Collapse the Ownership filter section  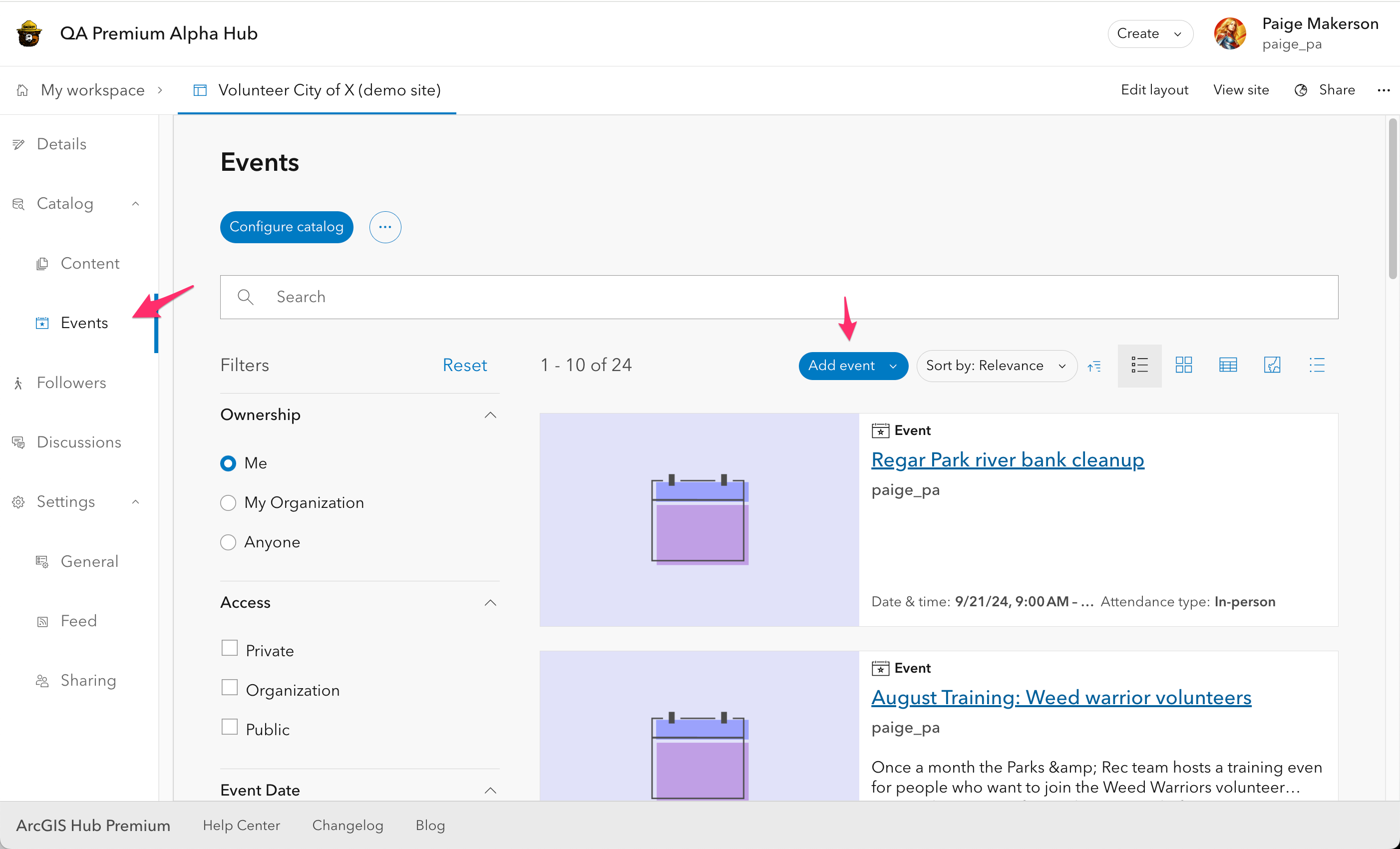click(x=490, y=415)
